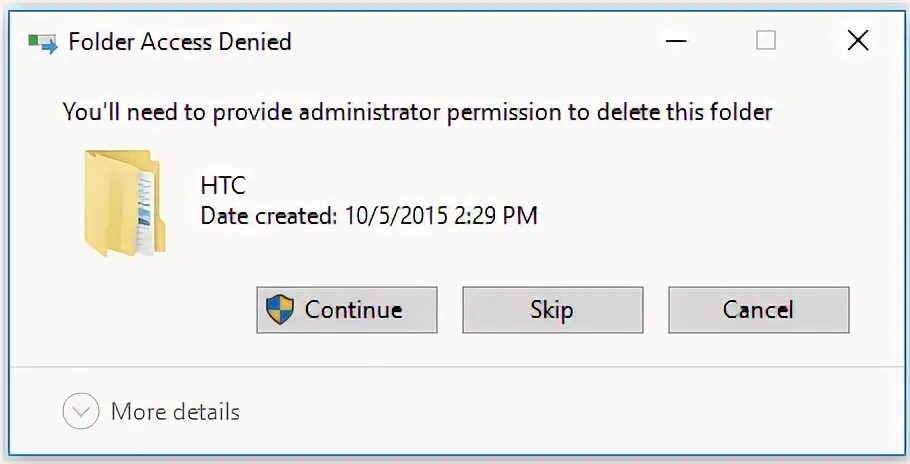910x464 pixels.
Task: Click the file-transfer icon in the title bar
Action: 44,43
